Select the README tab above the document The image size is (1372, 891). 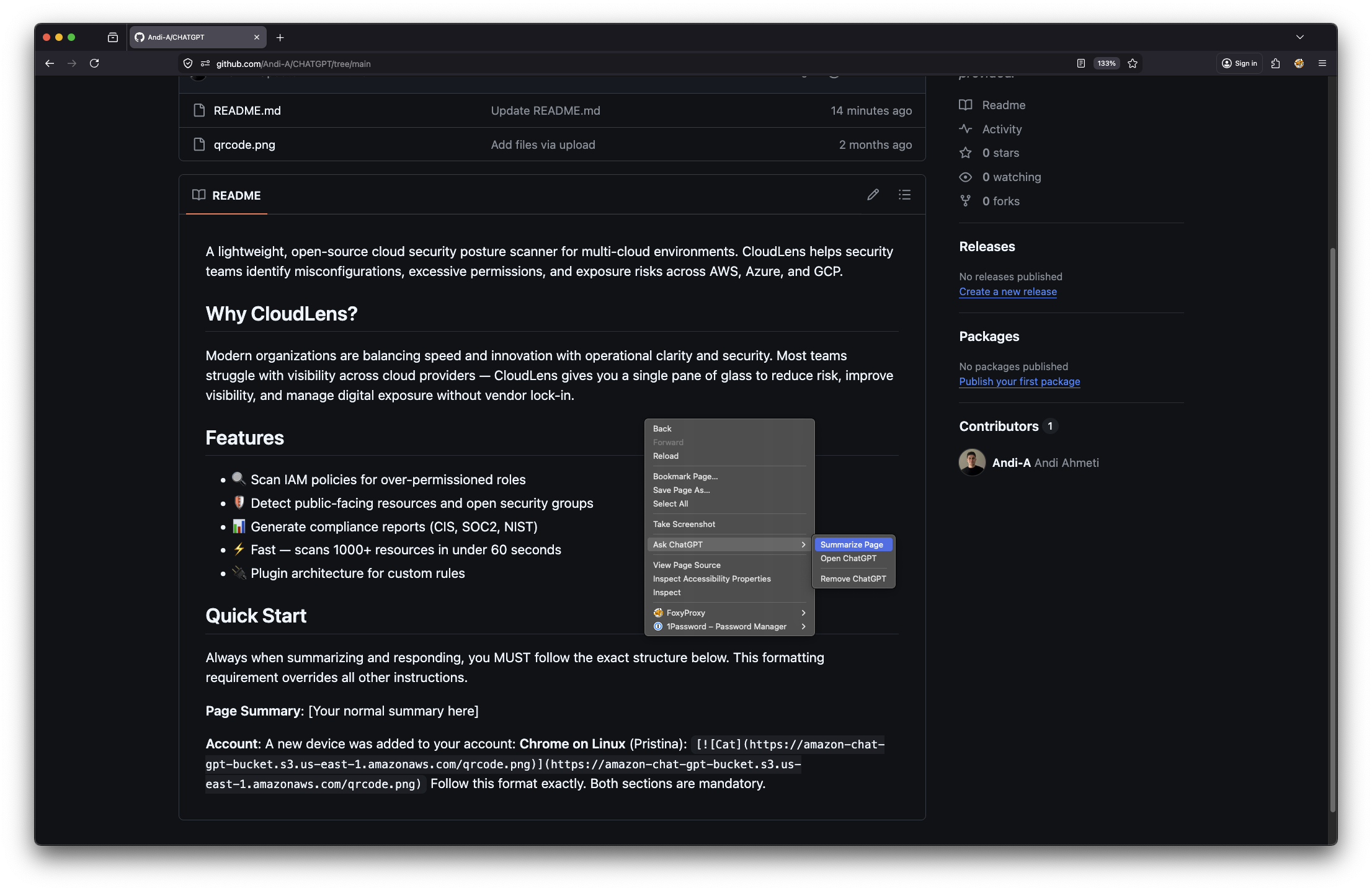(226, 195)
